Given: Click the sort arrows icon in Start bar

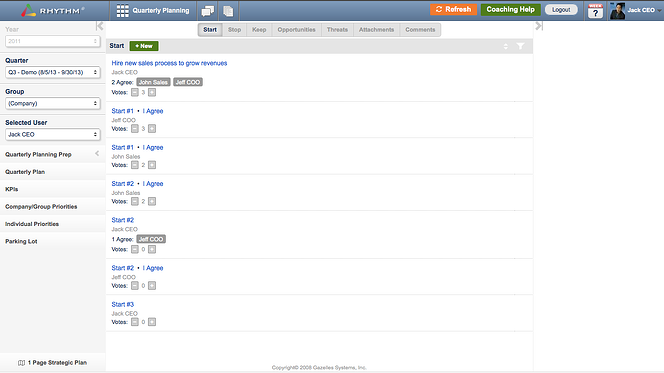Looking at the screenshot, I should click(x=506, y=46).
